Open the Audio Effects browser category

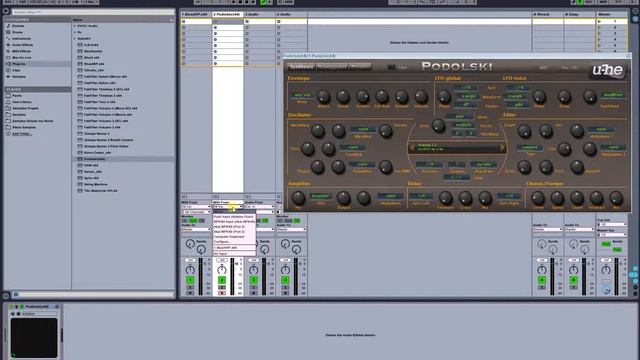22,45
